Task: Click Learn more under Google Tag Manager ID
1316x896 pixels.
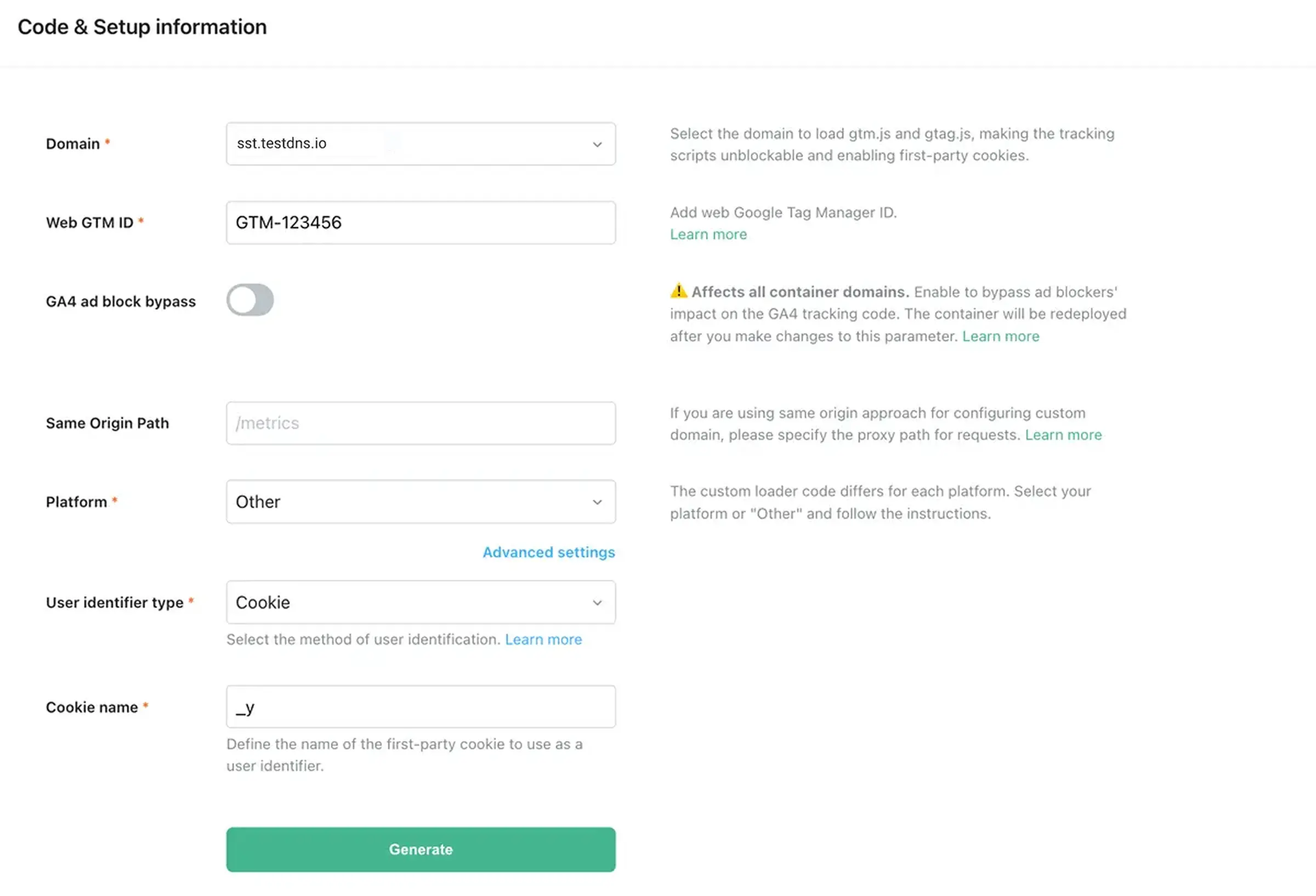Action: tap(708, 234)
